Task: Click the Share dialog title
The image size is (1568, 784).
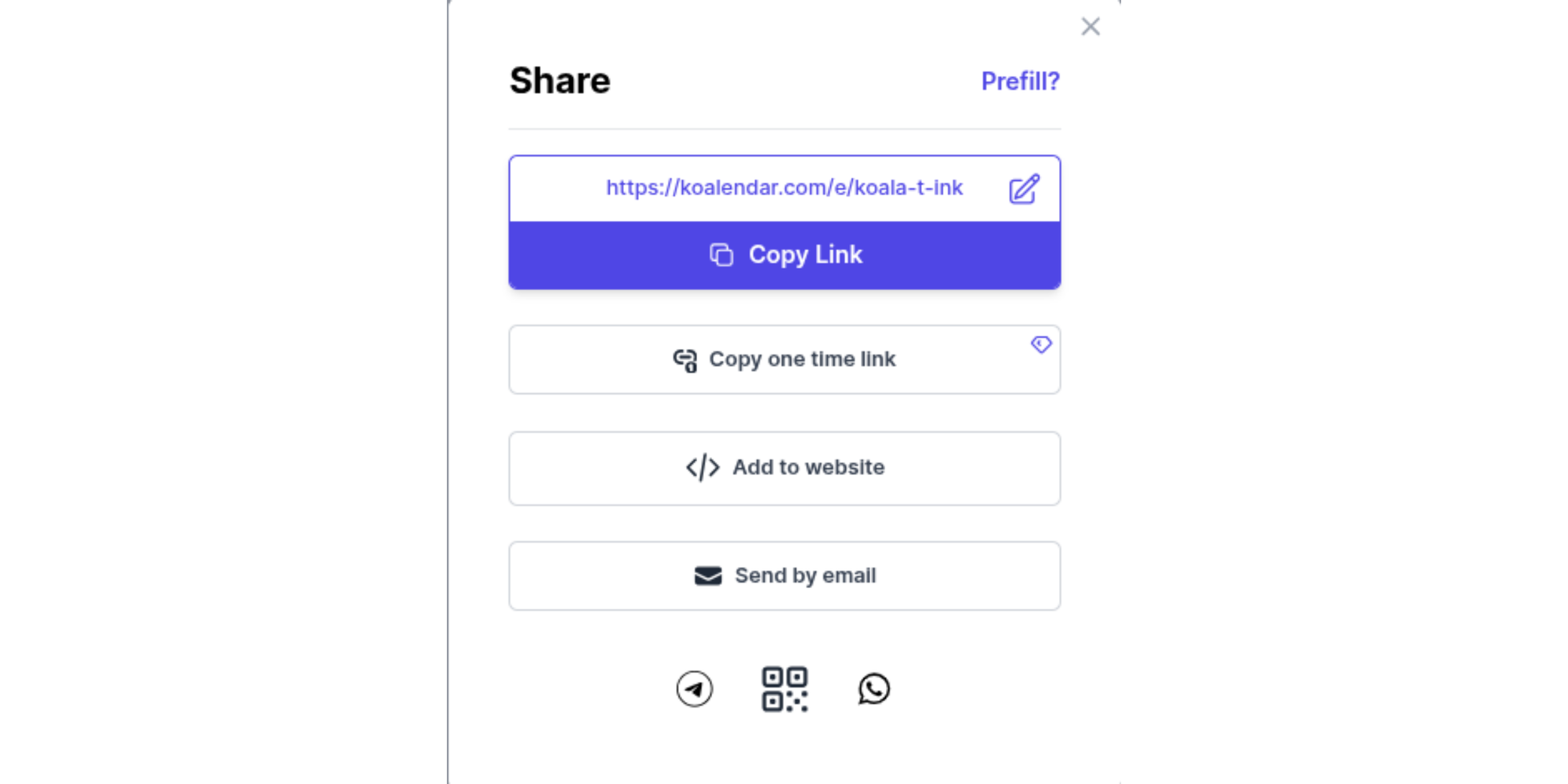Action: pyautogui.click(x=560, y=79)
